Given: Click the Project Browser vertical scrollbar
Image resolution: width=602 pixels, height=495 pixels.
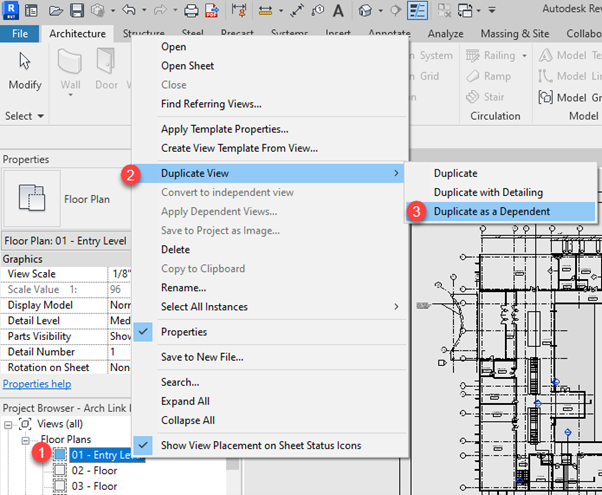Looking at the screenshot, I should [x=233, y=465].
